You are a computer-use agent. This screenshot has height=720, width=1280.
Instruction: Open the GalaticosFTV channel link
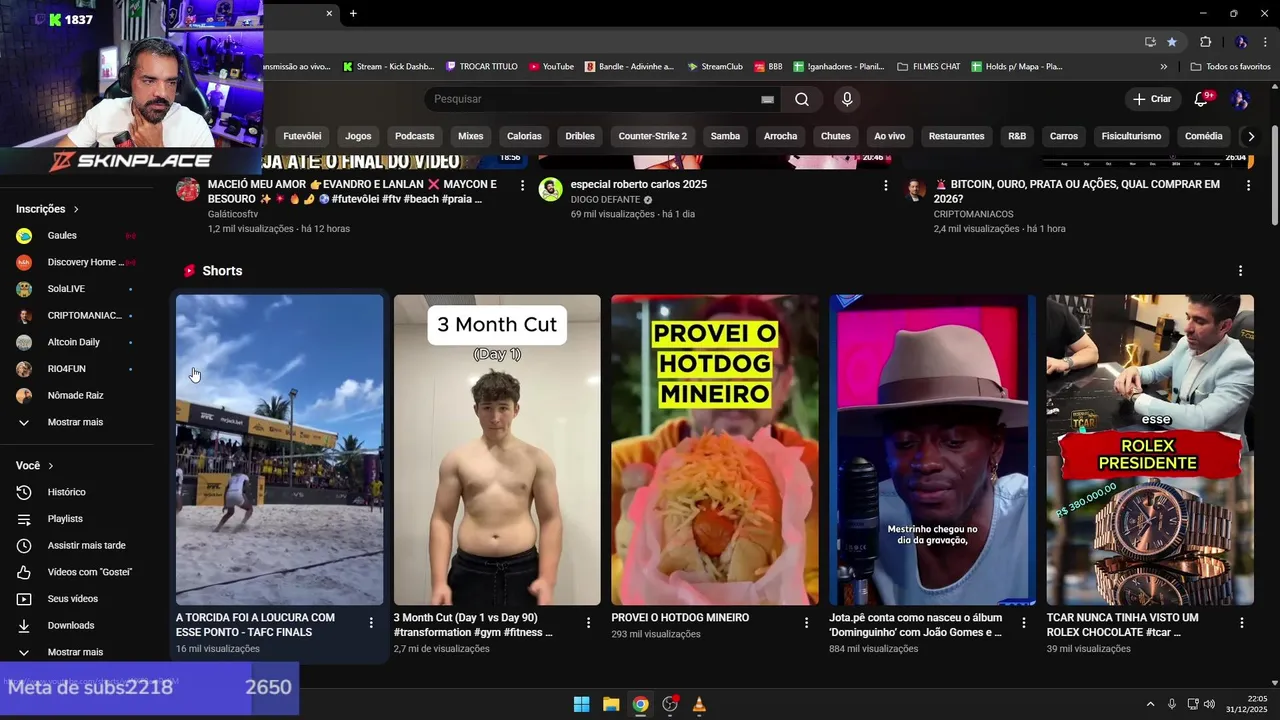coord(233,214)
